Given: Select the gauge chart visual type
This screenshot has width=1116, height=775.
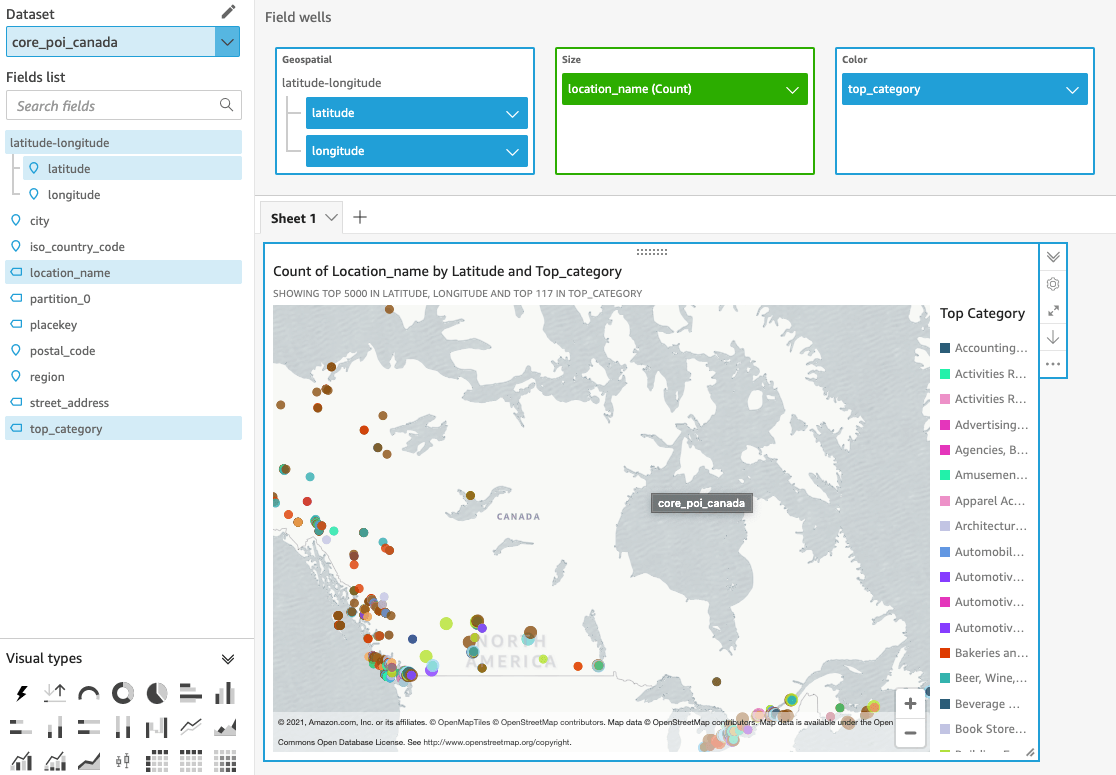Looking at the screenshot, I should click(88, 692).
